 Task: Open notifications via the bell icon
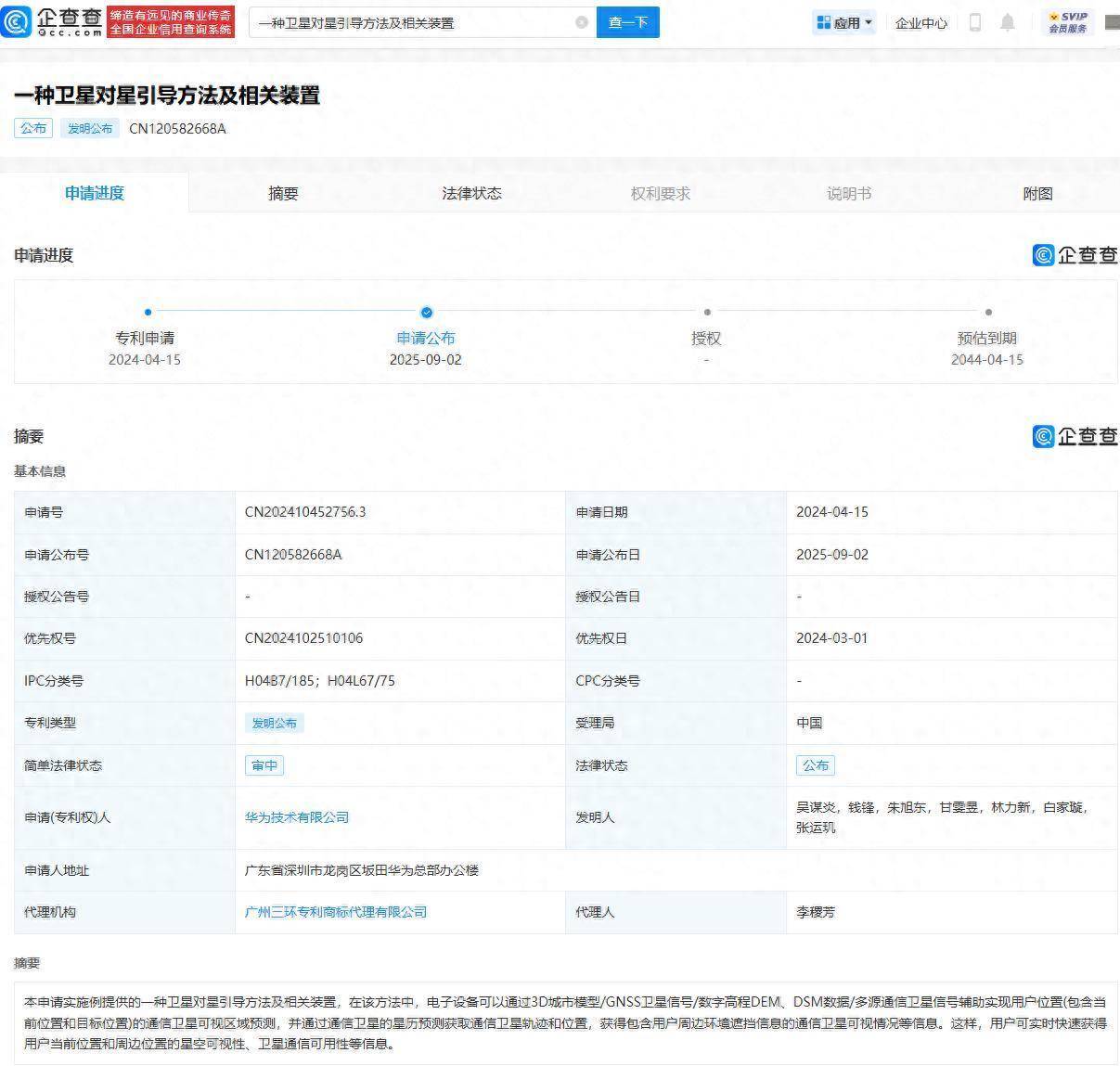click(x=1008, y=22)
